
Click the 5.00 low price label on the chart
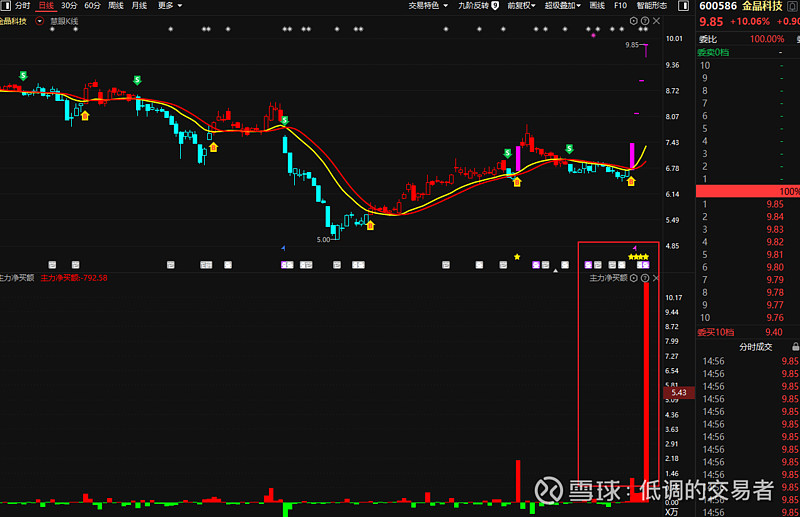[x=323, y=239]
